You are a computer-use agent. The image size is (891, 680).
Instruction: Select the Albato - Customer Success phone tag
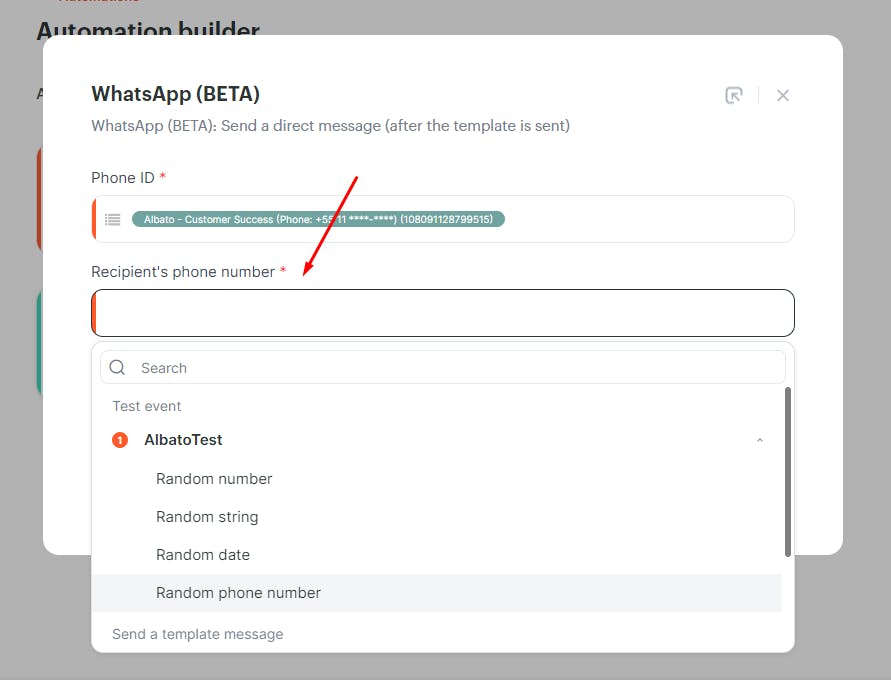pos(318,219)
